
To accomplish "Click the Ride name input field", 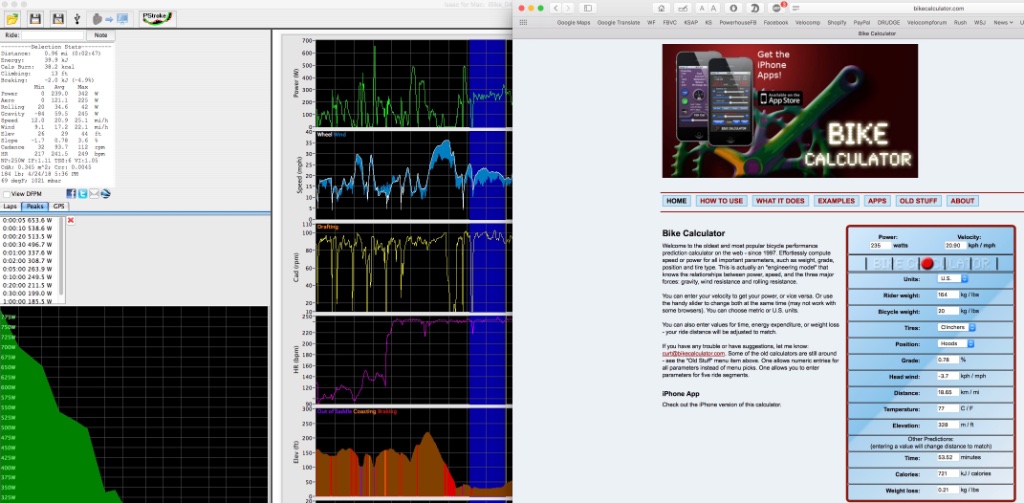I will [x=52, y=35].
